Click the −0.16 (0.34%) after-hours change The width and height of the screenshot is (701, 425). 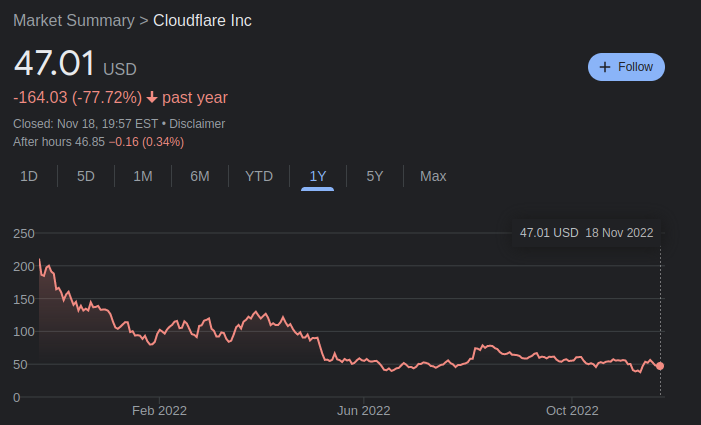[x=146, y=142]
